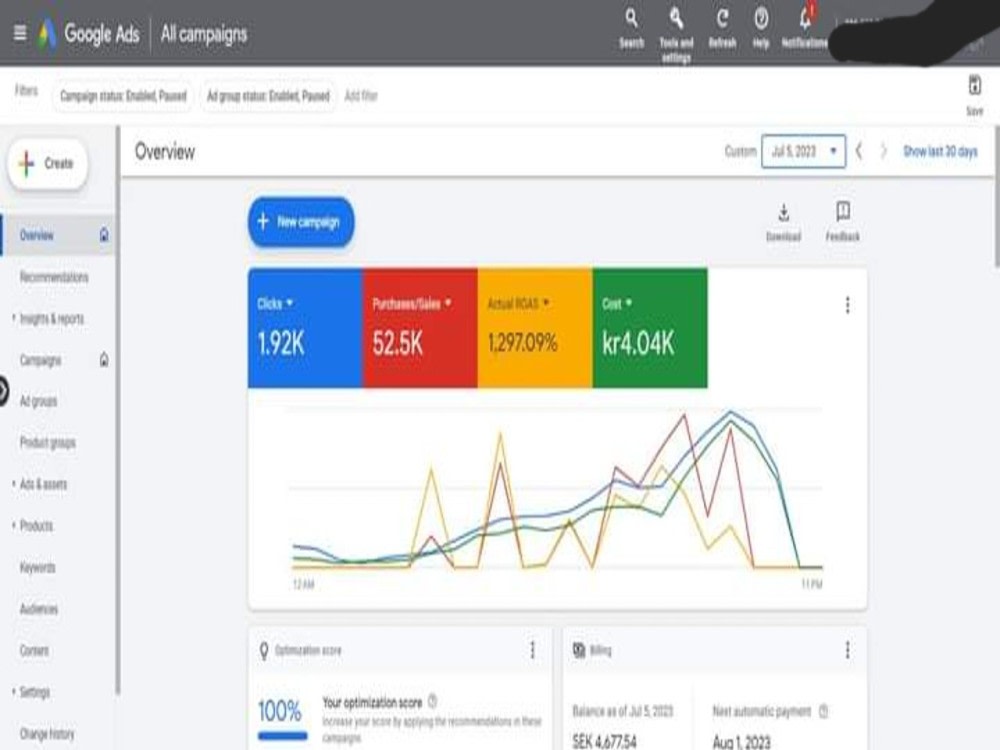Image resolution: width=1000 pixels, height=750 pixels.
Task: Open help tooltip for Next automatic payment
Action: tap(823, 711)
